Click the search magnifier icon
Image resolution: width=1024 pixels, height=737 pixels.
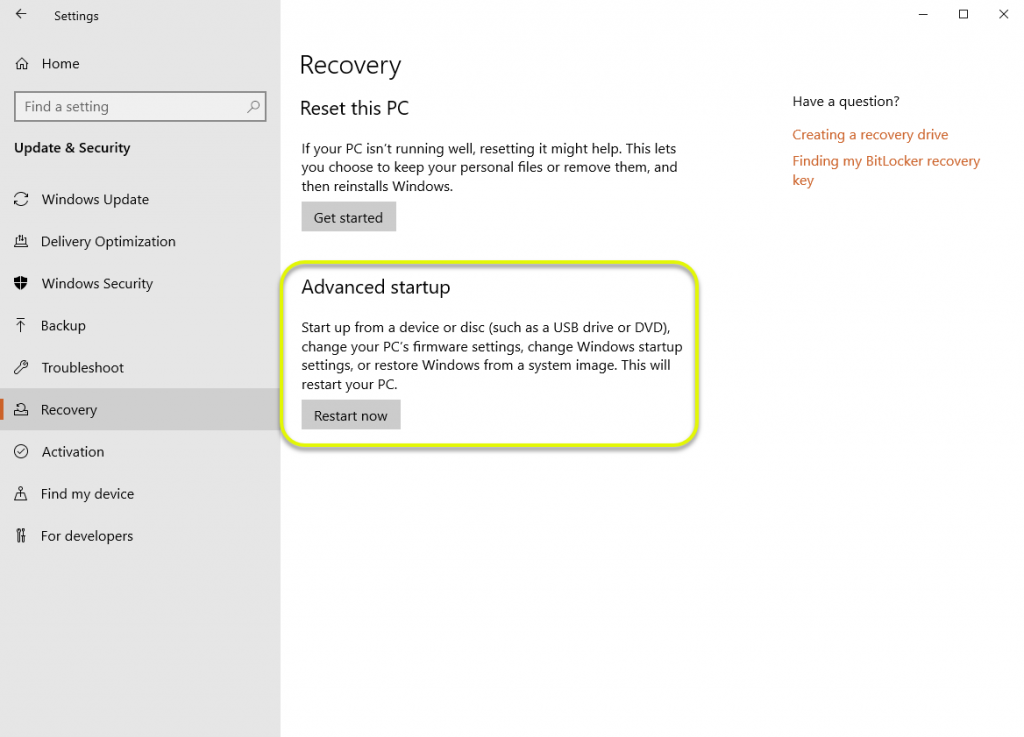coord(253,106)
